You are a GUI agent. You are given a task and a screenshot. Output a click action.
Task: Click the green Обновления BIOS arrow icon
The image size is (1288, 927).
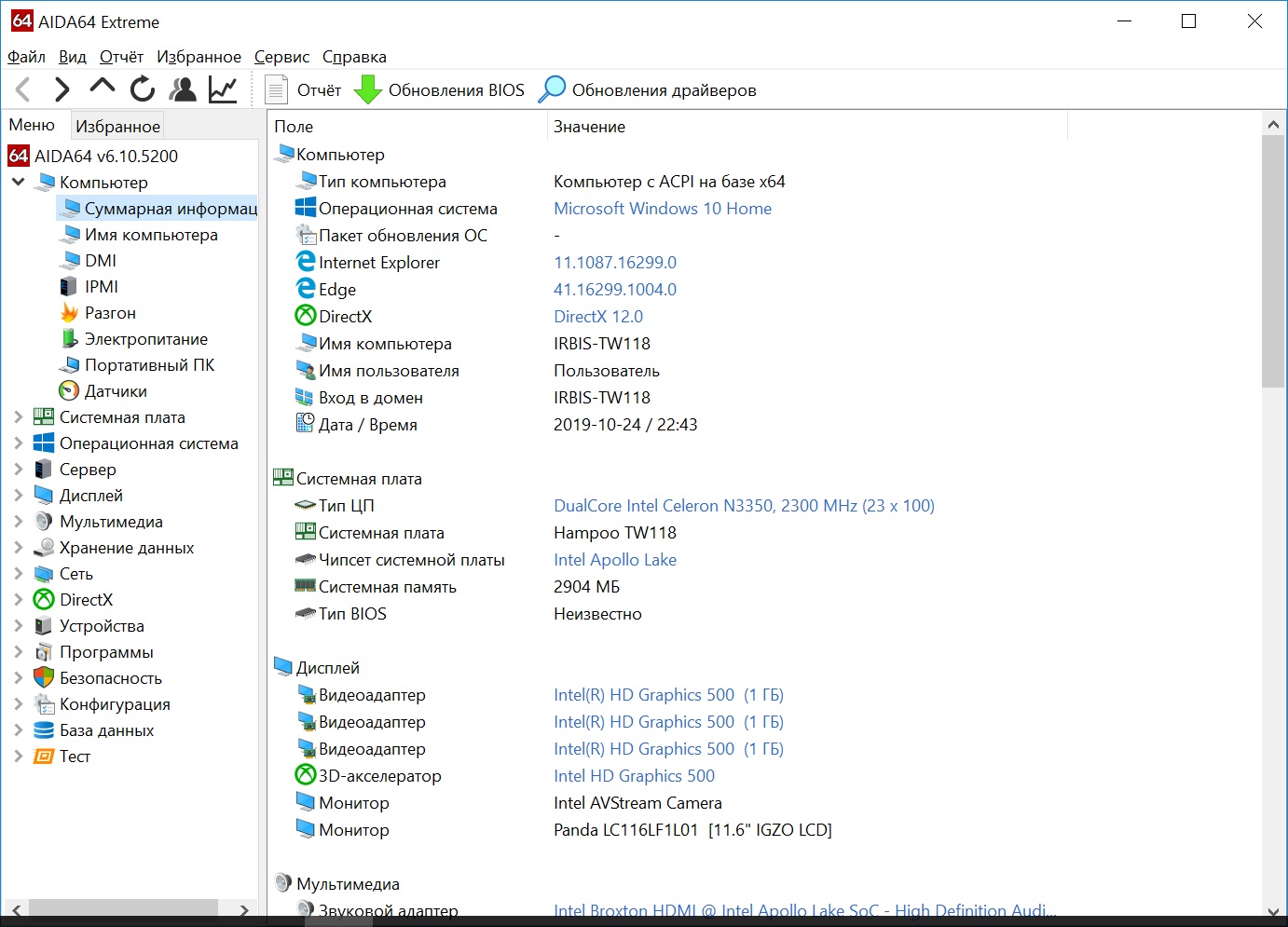pos(368,89)
